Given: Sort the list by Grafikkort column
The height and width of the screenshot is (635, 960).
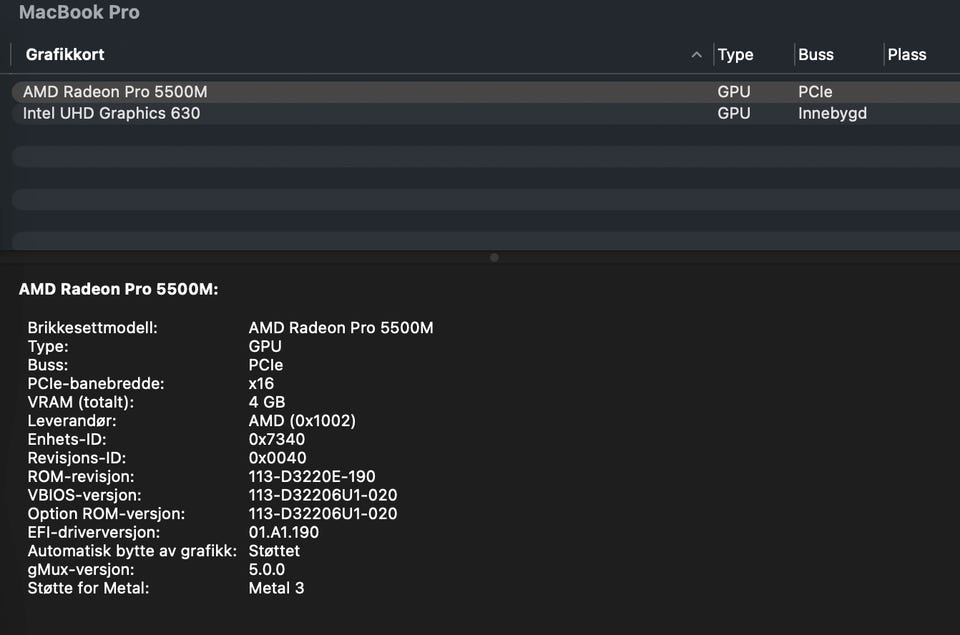Looking at the screenshot, I should (x=66, y=55).
